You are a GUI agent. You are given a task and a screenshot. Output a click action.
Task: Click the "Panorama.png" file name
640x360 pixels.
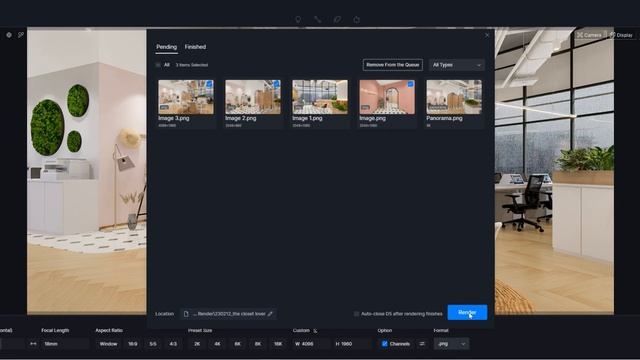tap(444, 118)
